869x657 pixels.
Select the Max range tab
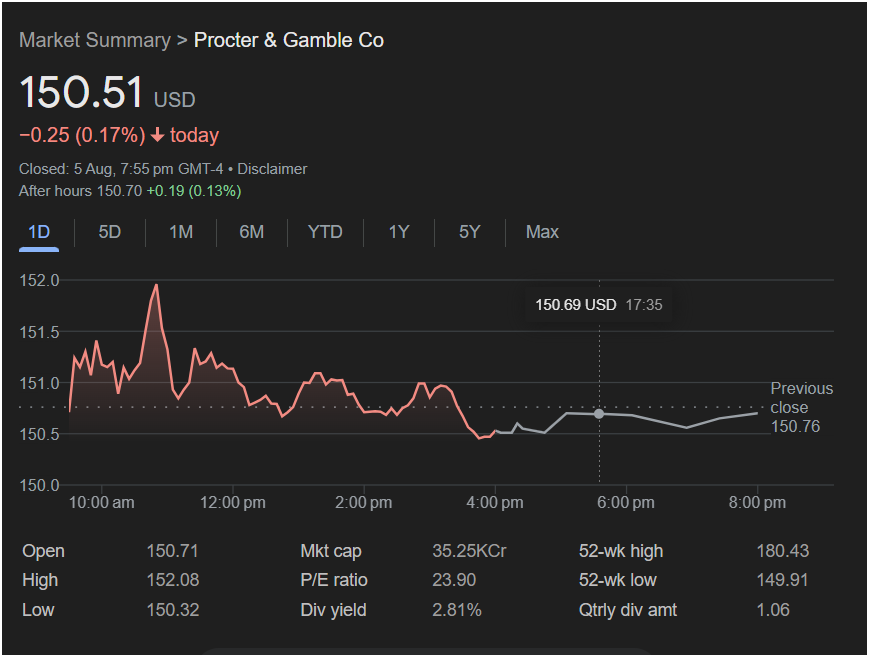click(x=542, y=232)
